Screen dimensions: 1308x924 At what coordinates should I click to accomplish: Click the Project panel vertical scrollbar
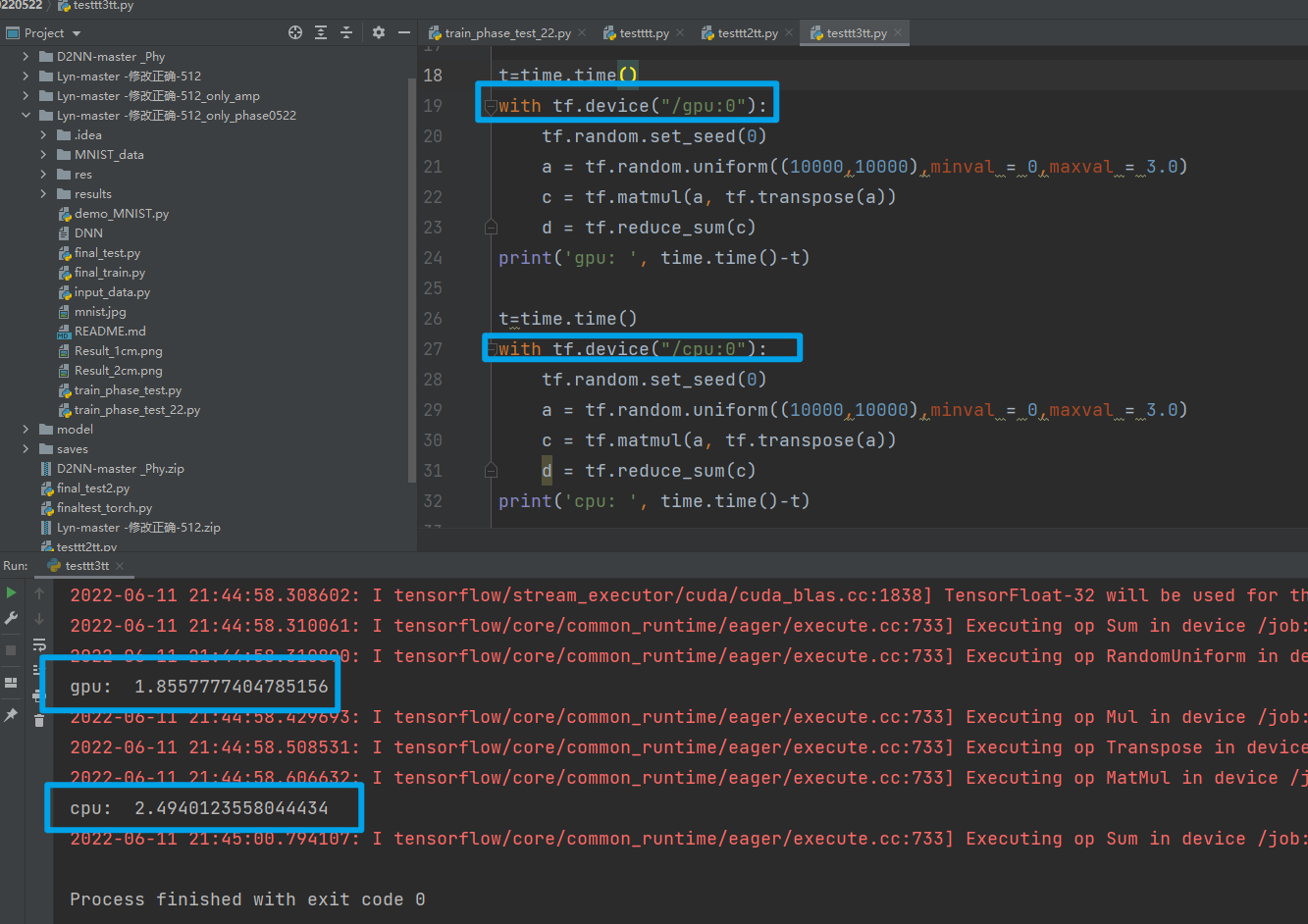pos(412,280)
